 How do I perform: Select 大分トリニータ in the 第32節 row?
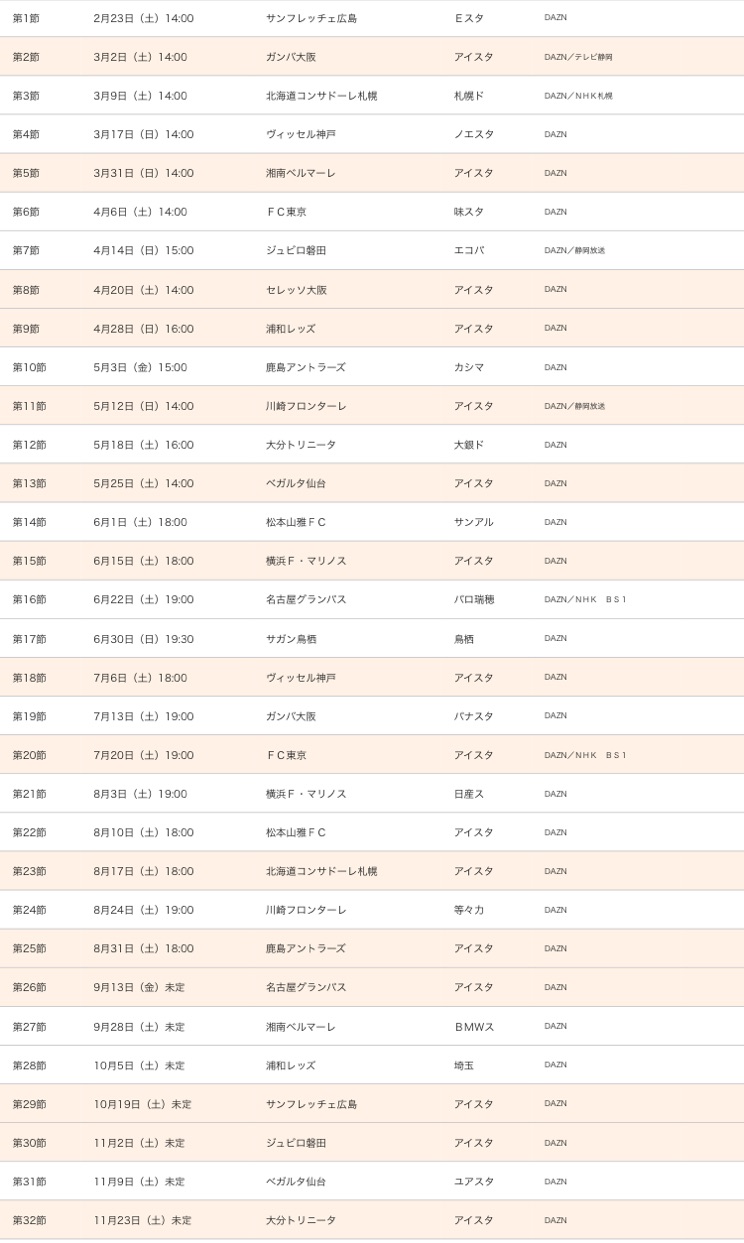coord(301,1220)
